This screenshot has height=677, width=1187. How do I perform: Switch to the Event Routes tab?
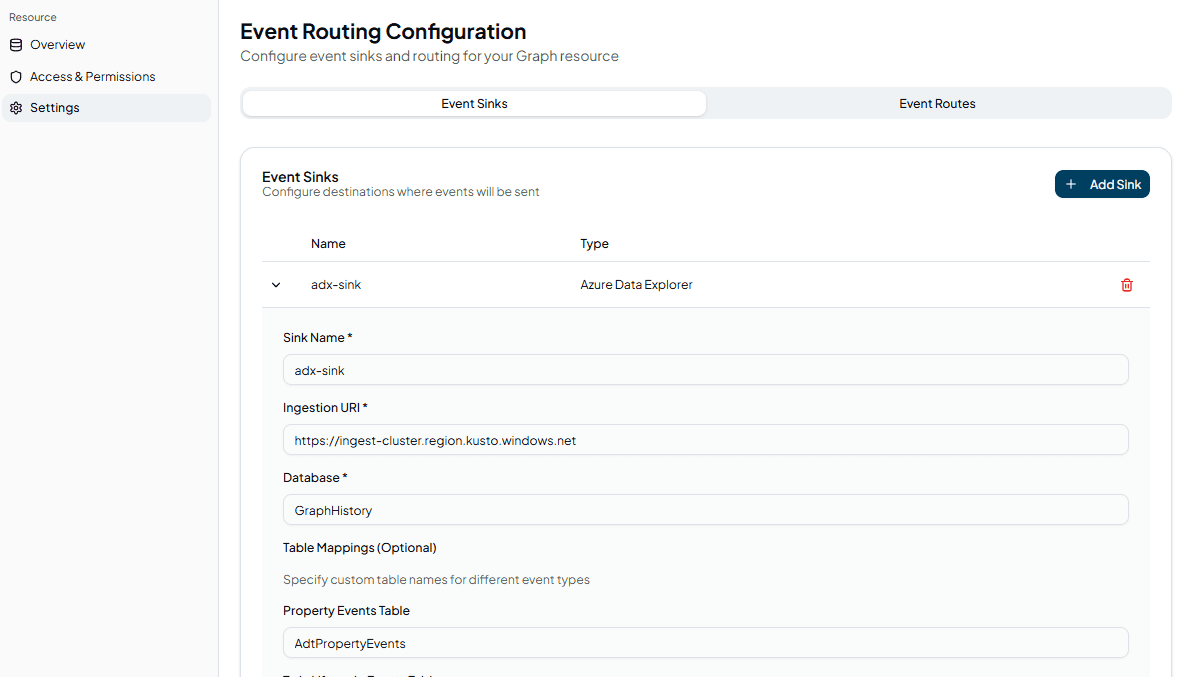pos(937,103)
